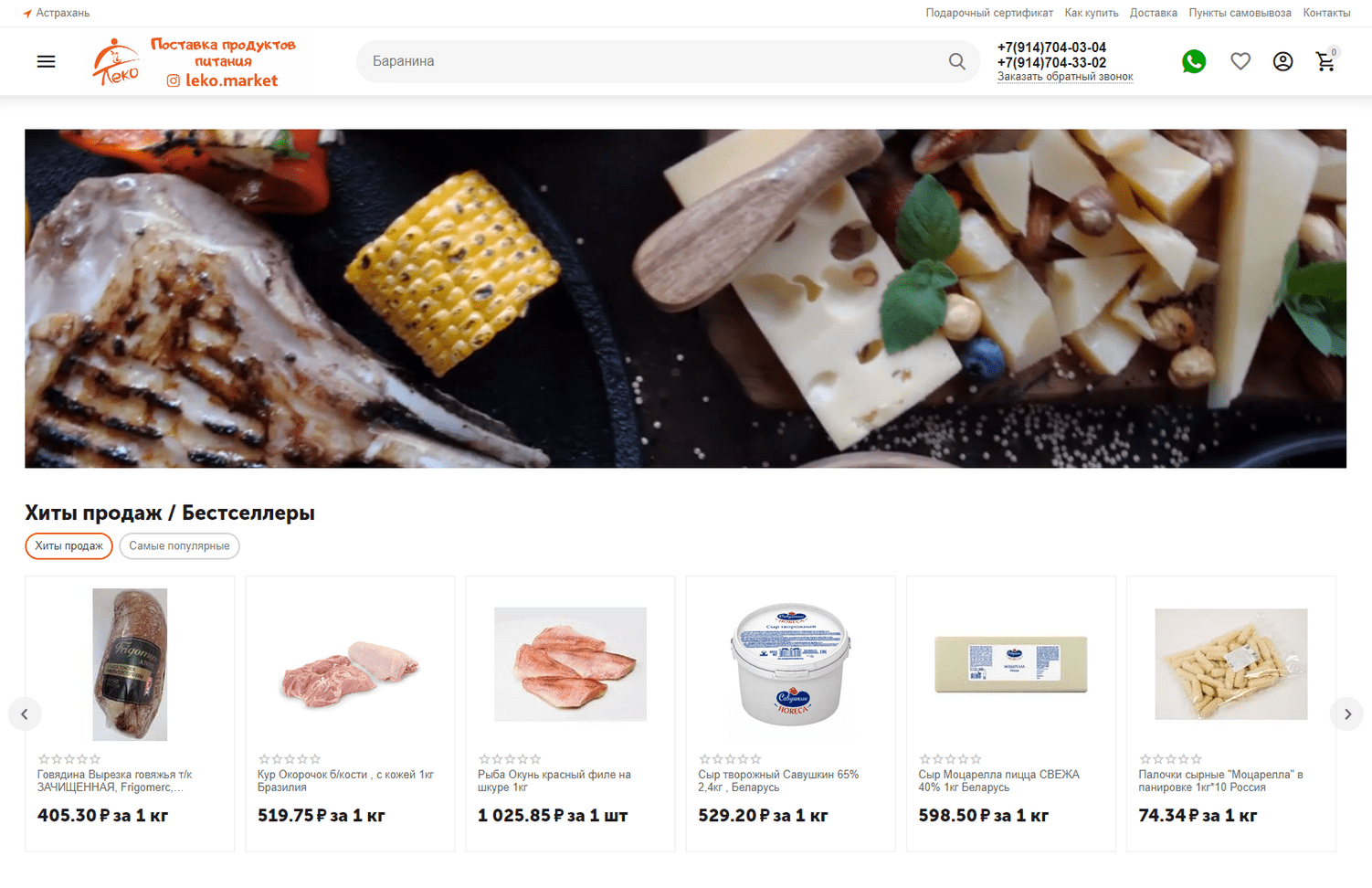Select the Самые популярные filter

(179, 545)
